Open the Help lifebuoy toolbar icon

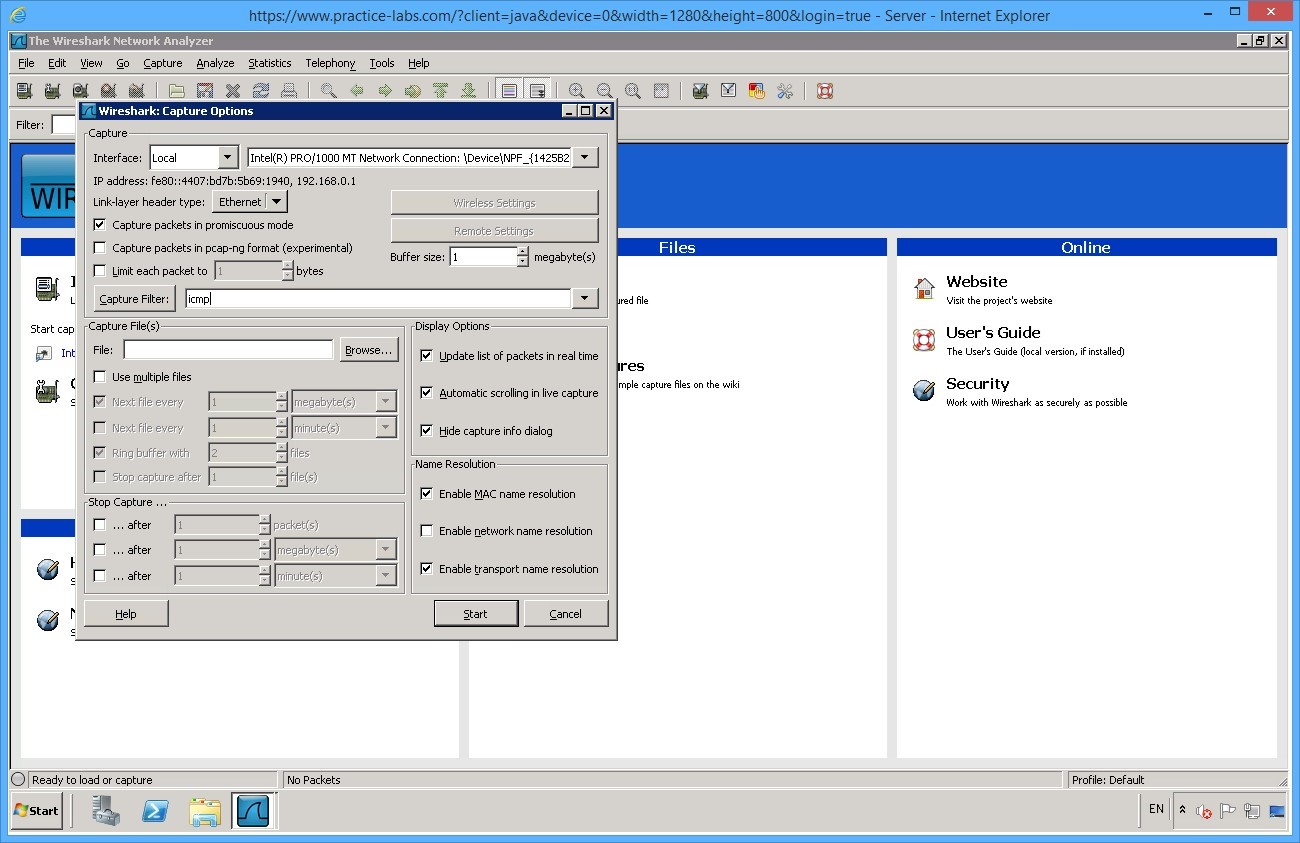(825, 91)
